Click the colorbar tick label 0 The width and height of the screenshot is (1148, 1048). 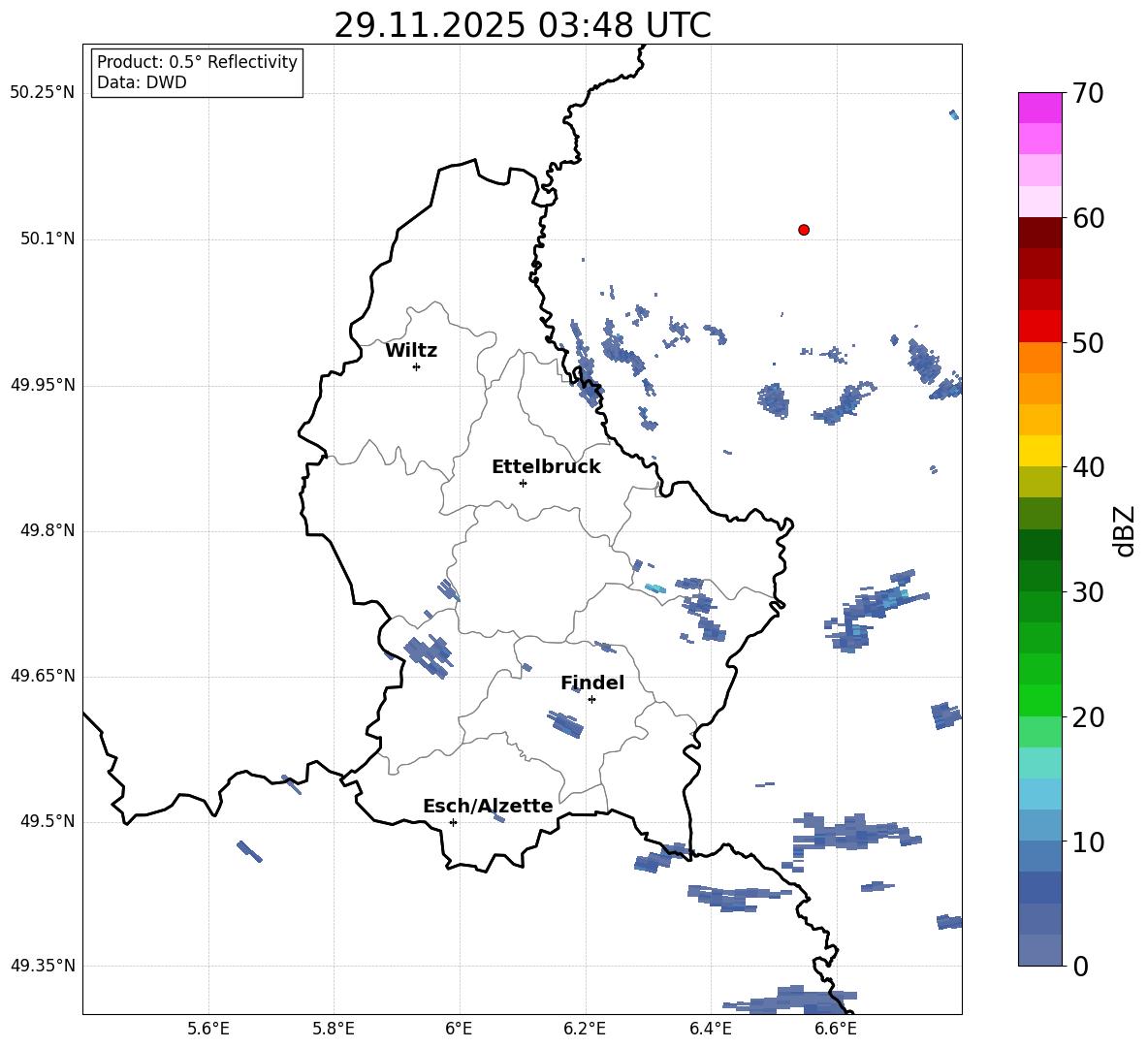(x=1080, y=966)
